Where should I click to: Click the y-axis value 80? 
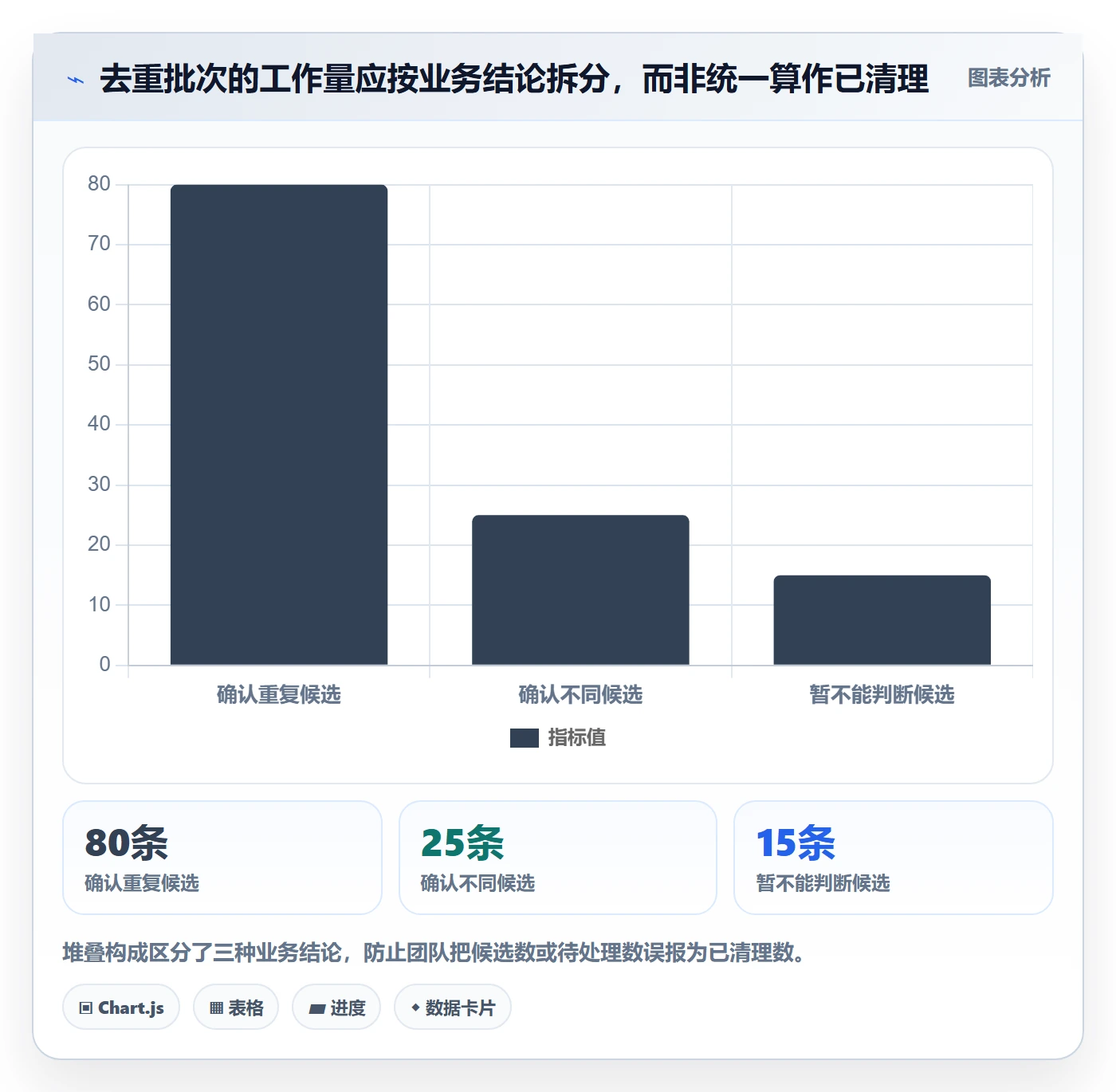coord(99,184)
